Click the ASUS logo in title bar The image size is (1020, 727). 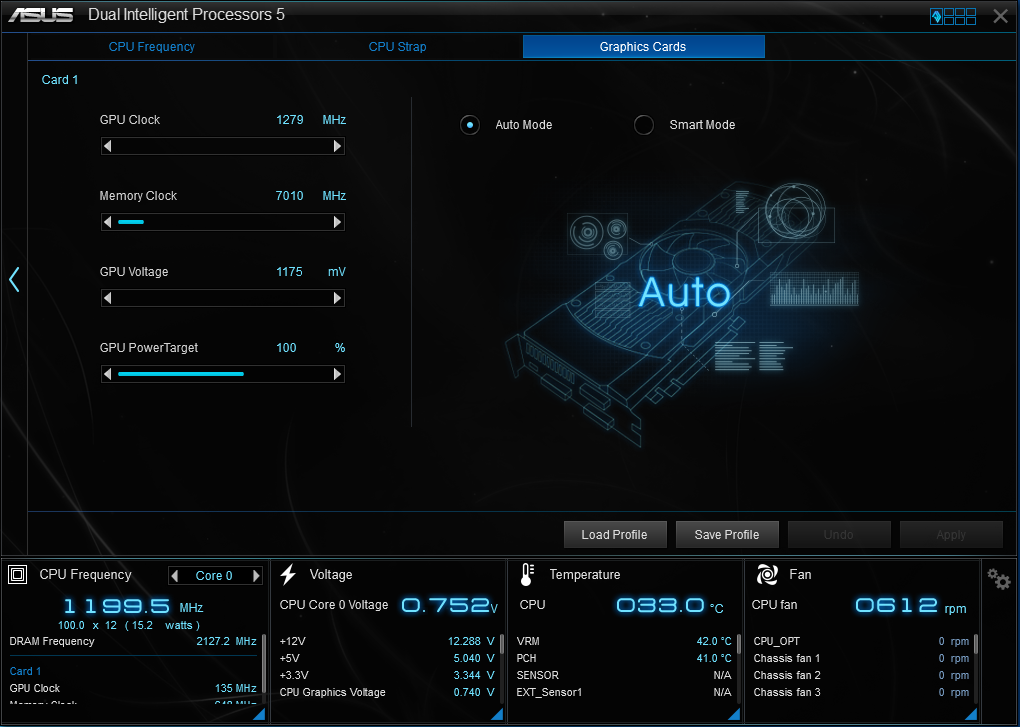click(x=40, y=14)
